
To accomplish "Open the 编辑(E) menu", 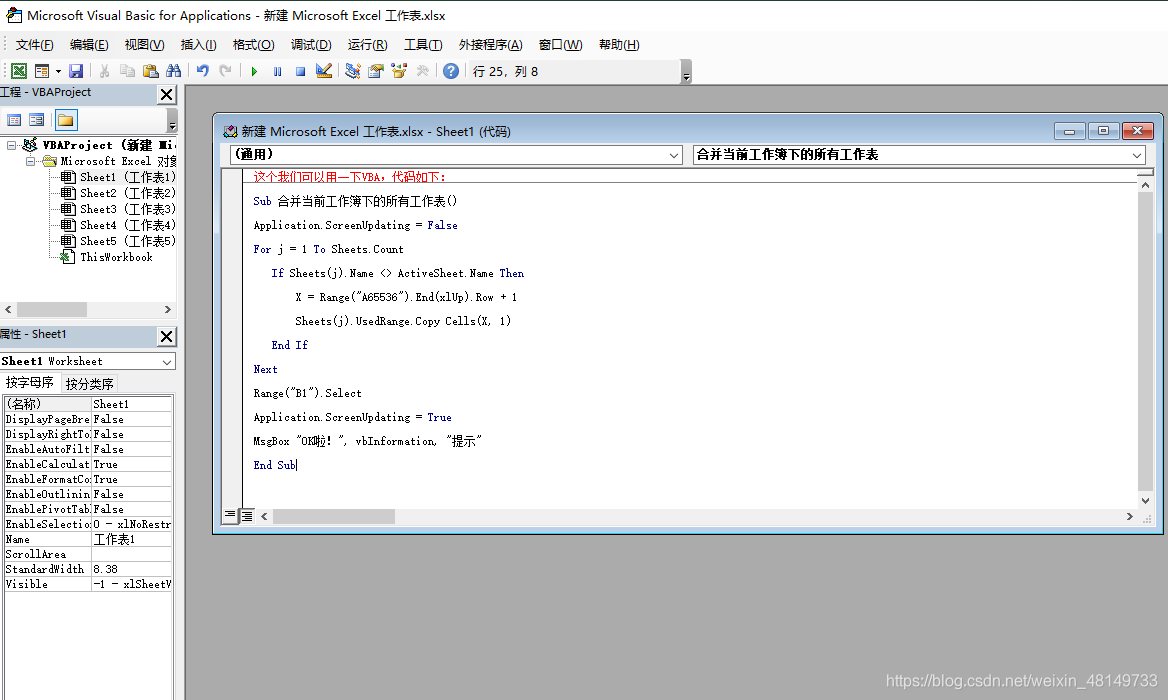I will coord(89,45).
